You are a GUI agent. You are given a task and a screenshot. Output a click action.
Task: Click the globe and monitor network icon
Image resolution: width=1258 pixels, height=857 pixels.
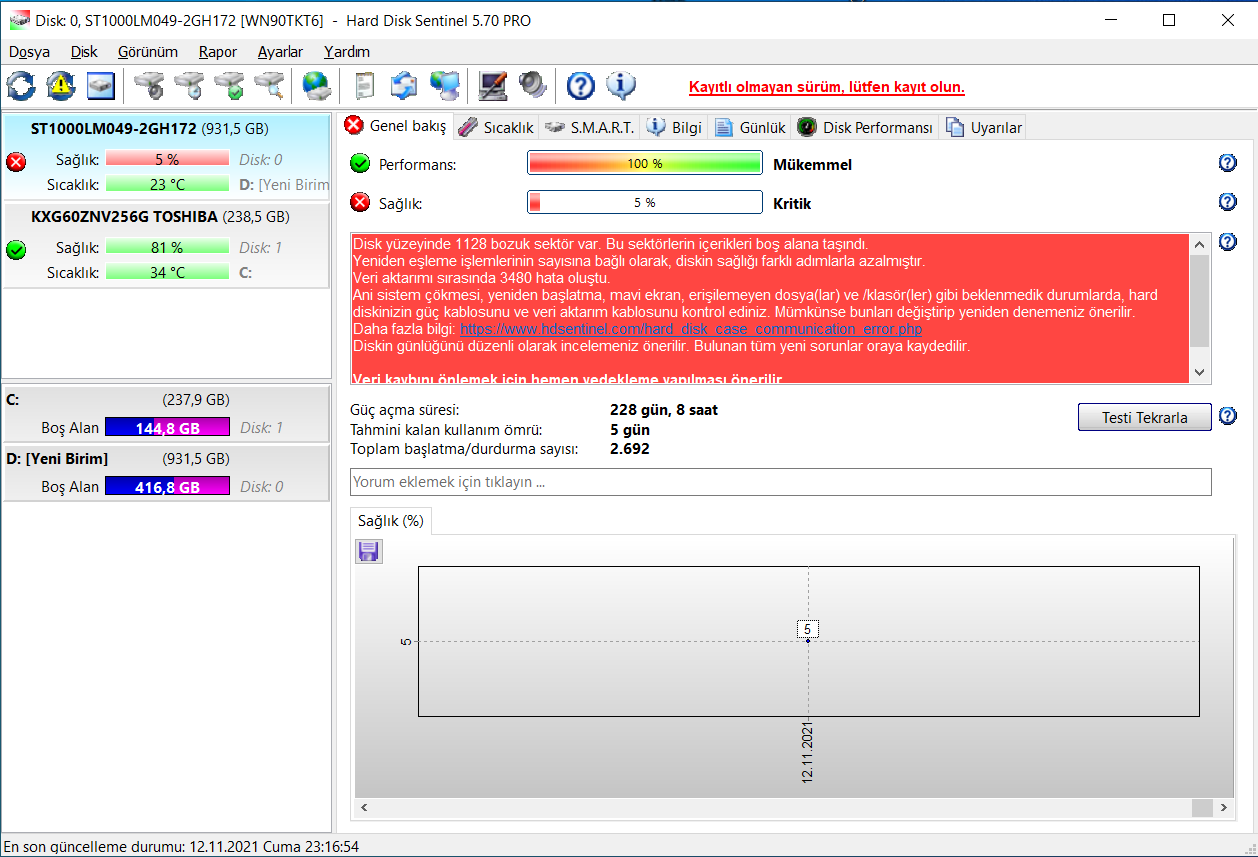click(444, 86)
